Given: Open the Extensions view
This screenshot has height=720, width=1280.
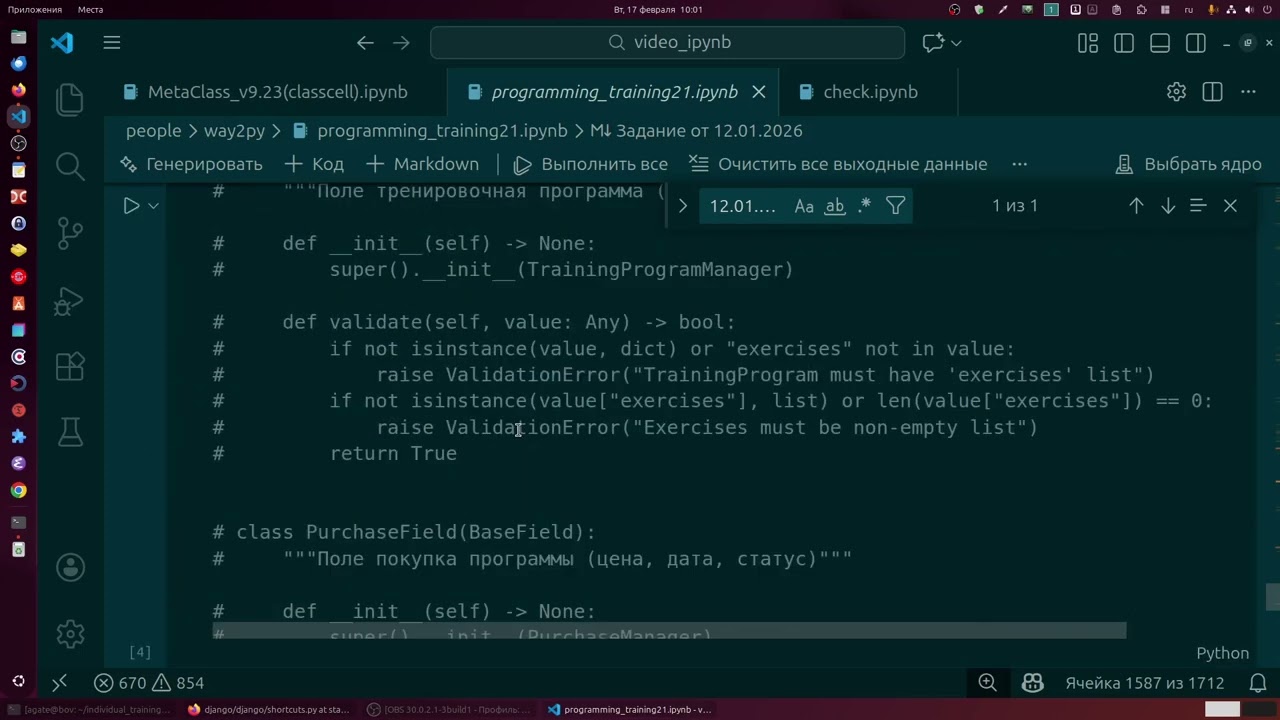Looking at the screenshot, I should tap(70, 366).
